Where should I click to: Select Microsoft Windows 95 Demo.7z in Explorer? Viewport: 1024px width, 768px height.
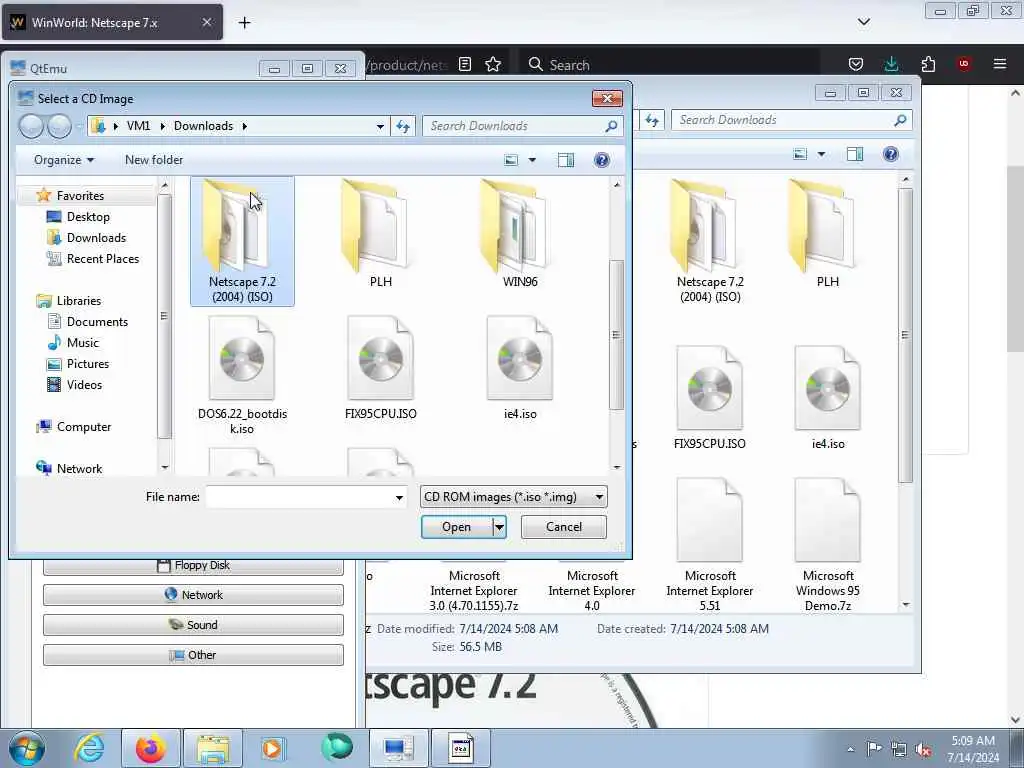point(828,545)
